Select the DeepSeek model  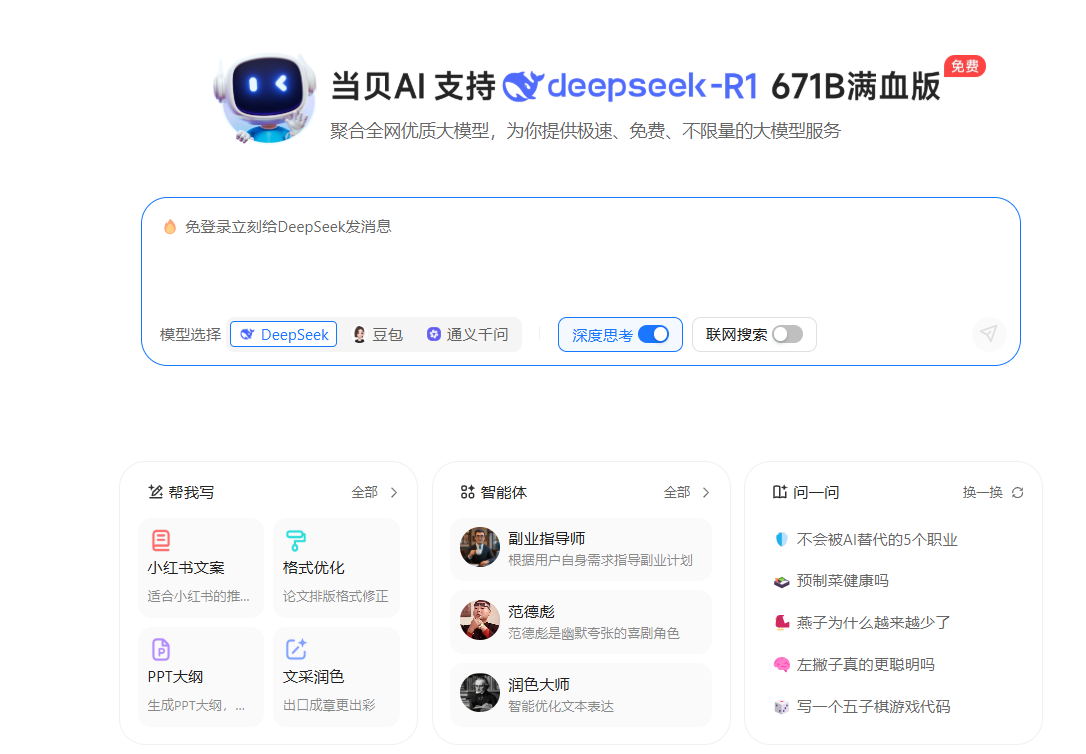tap(284, 334)
